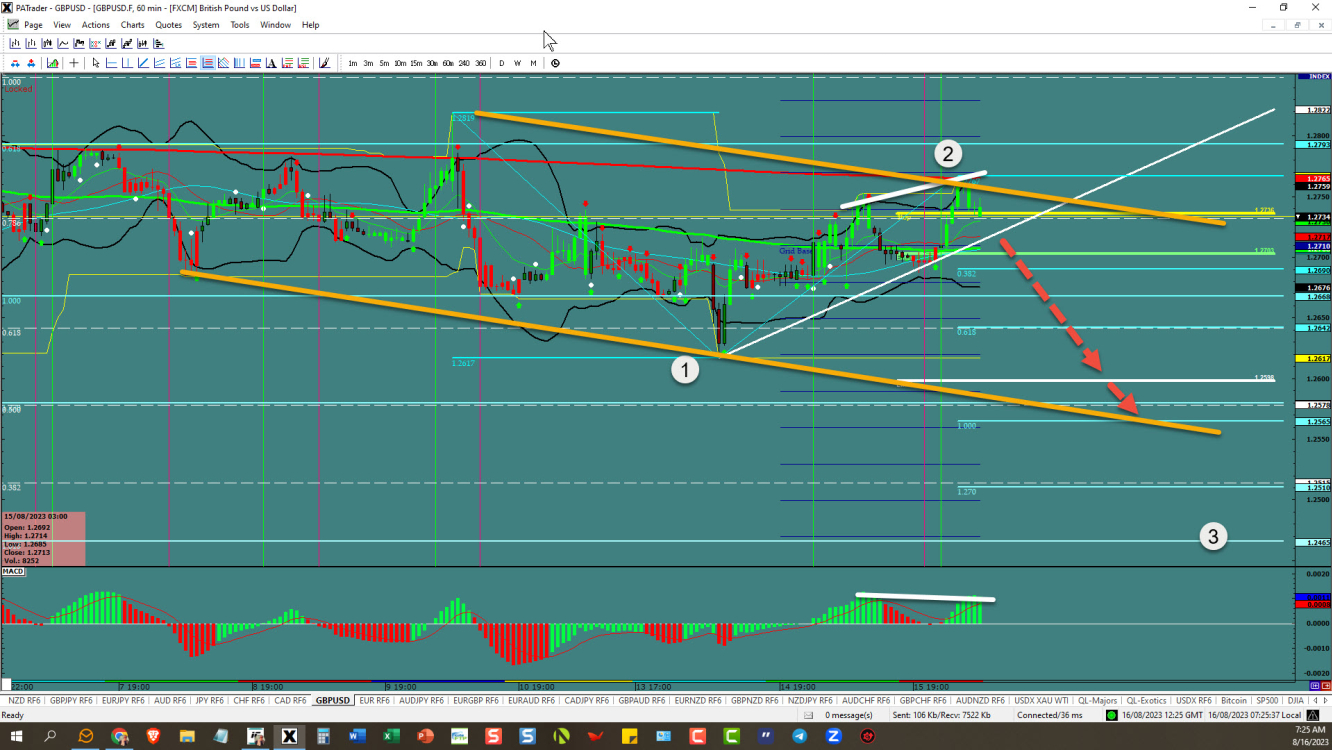1332x750 pixels.
Task: Open Excel from the taskbar
Action: click(x=391, y=736)
